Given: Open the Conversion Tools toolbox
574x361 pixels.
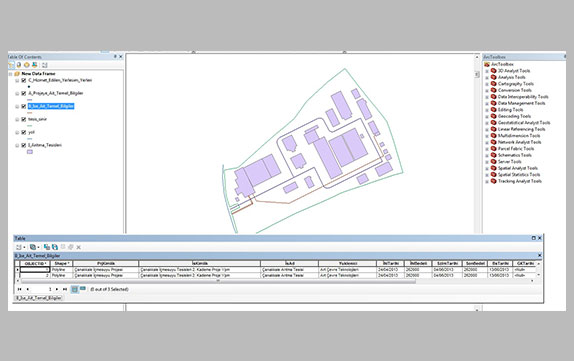Looking at the screenshot, I should [x=514, y=90].
